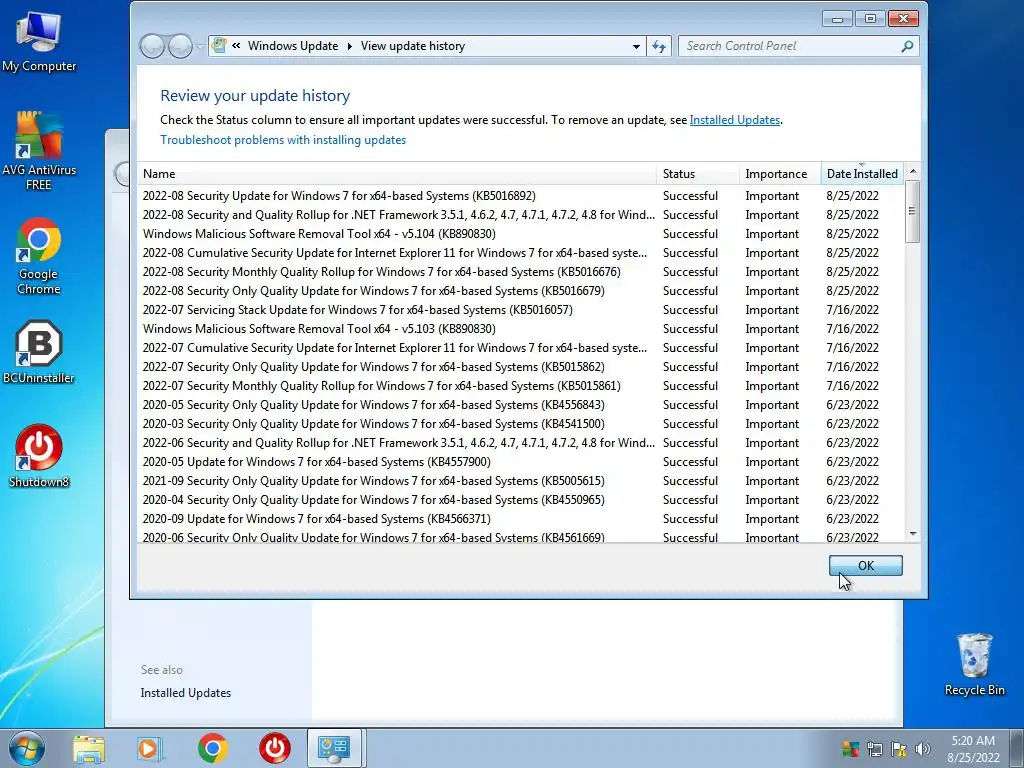1024x768 pixels.
Task: Open the arrow after Windows Update breadcrumb
Action: 349,46
